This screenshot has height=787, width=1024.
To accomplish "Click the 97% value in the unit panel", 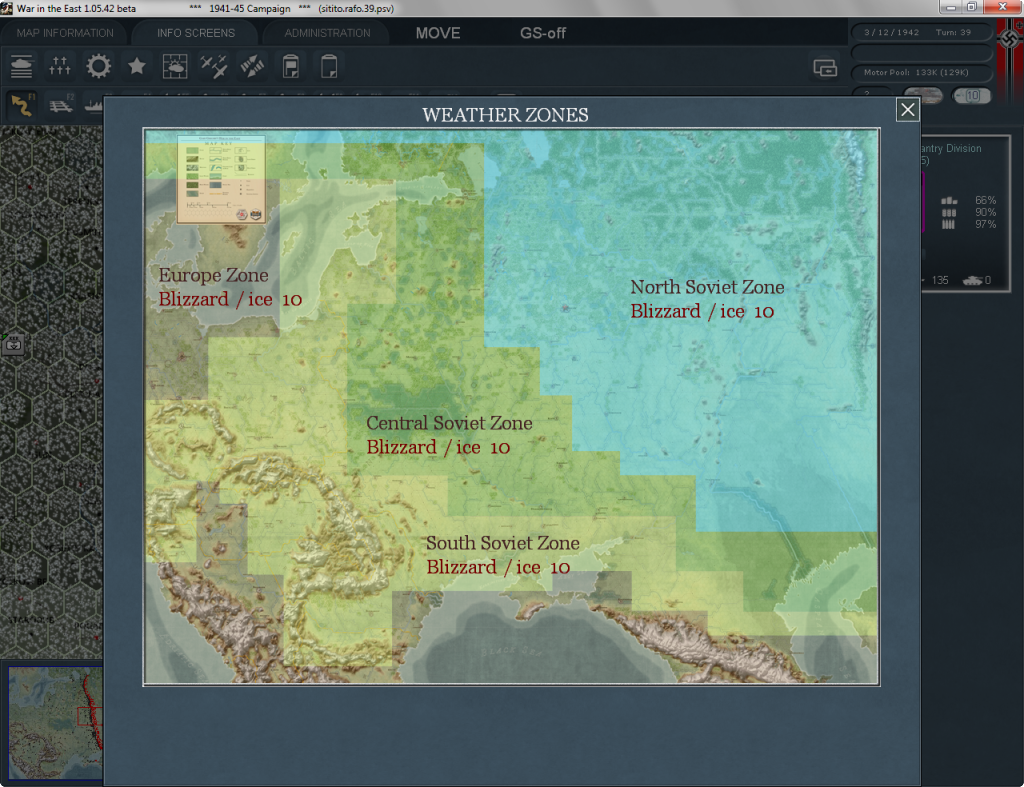I will pos(985,224).
